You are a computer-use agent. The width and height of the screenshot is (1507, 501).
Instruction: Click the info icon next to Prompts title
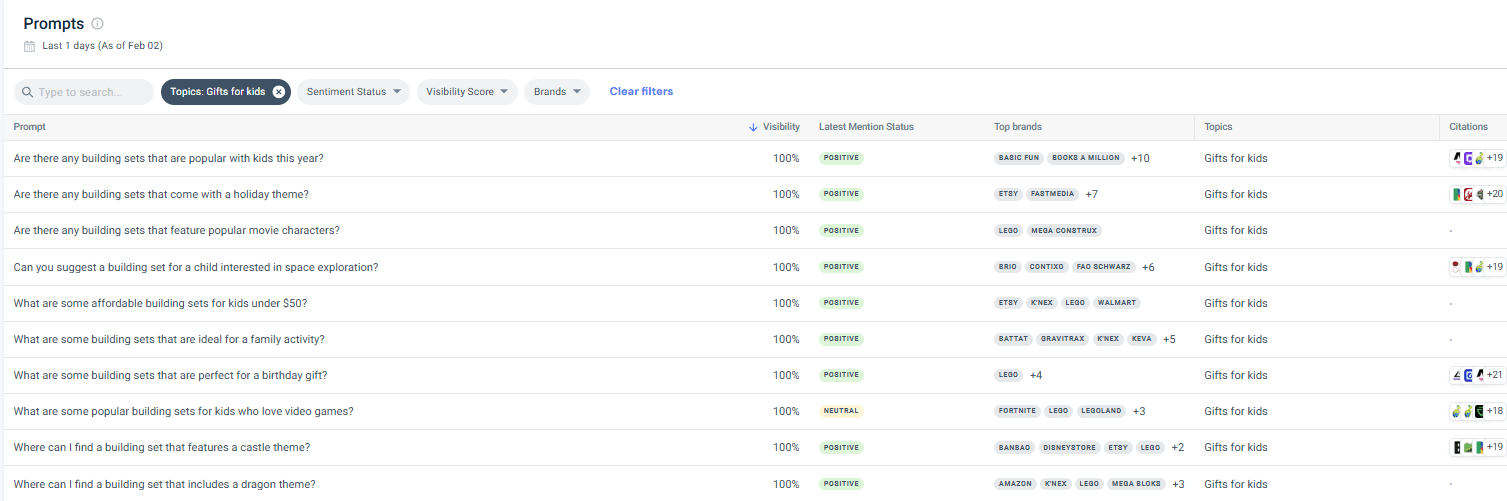click(x=97, y=24)
